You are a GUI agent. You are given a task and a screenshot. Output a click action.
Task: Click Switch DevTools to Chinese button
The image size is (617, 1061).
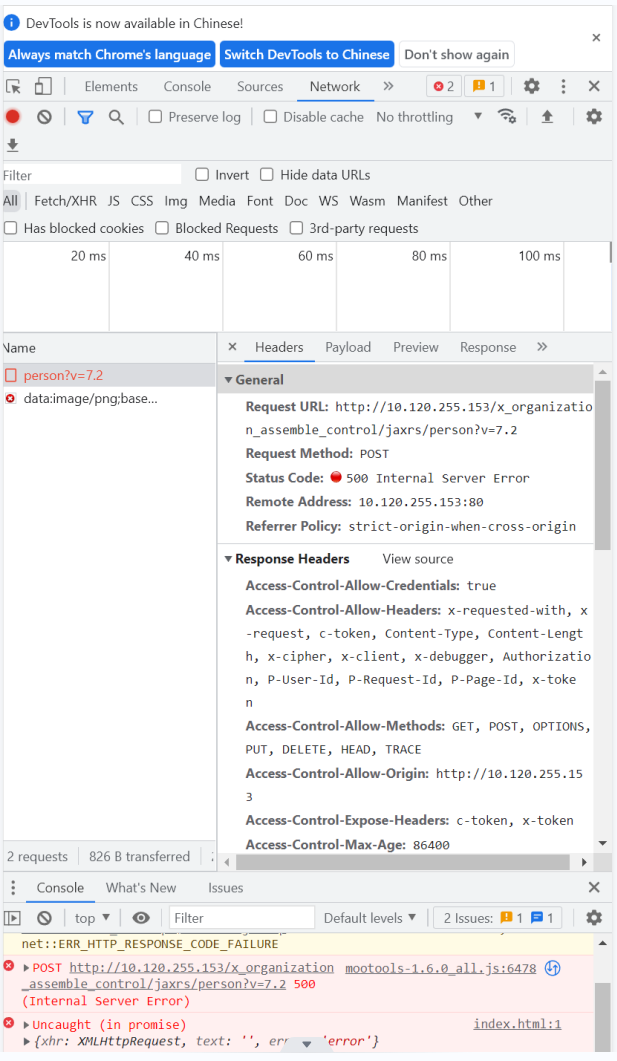[307, 54]
